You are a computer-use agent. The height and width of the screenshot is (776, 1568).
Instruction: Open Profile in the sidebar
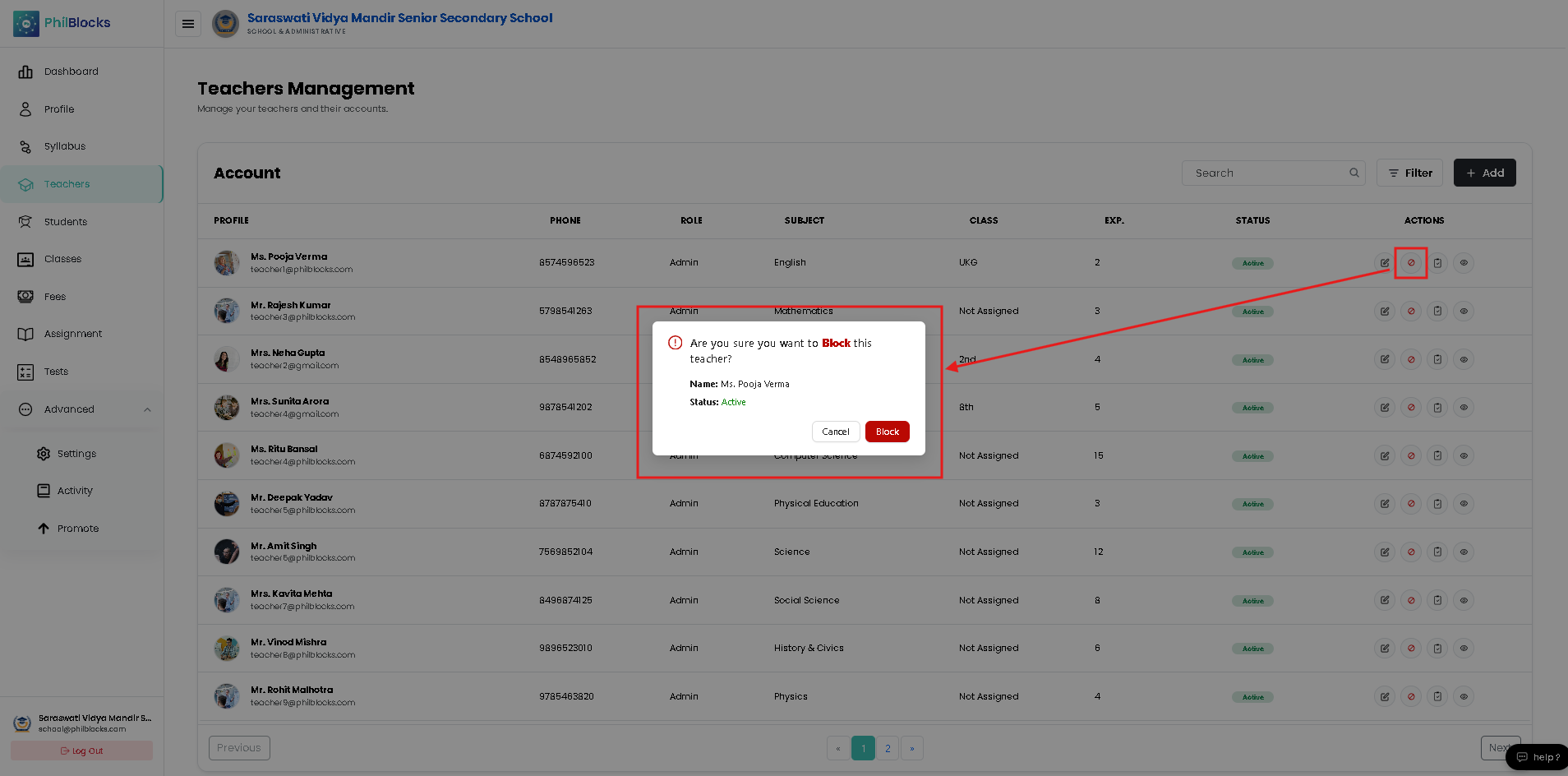click(x=81, y=109)
